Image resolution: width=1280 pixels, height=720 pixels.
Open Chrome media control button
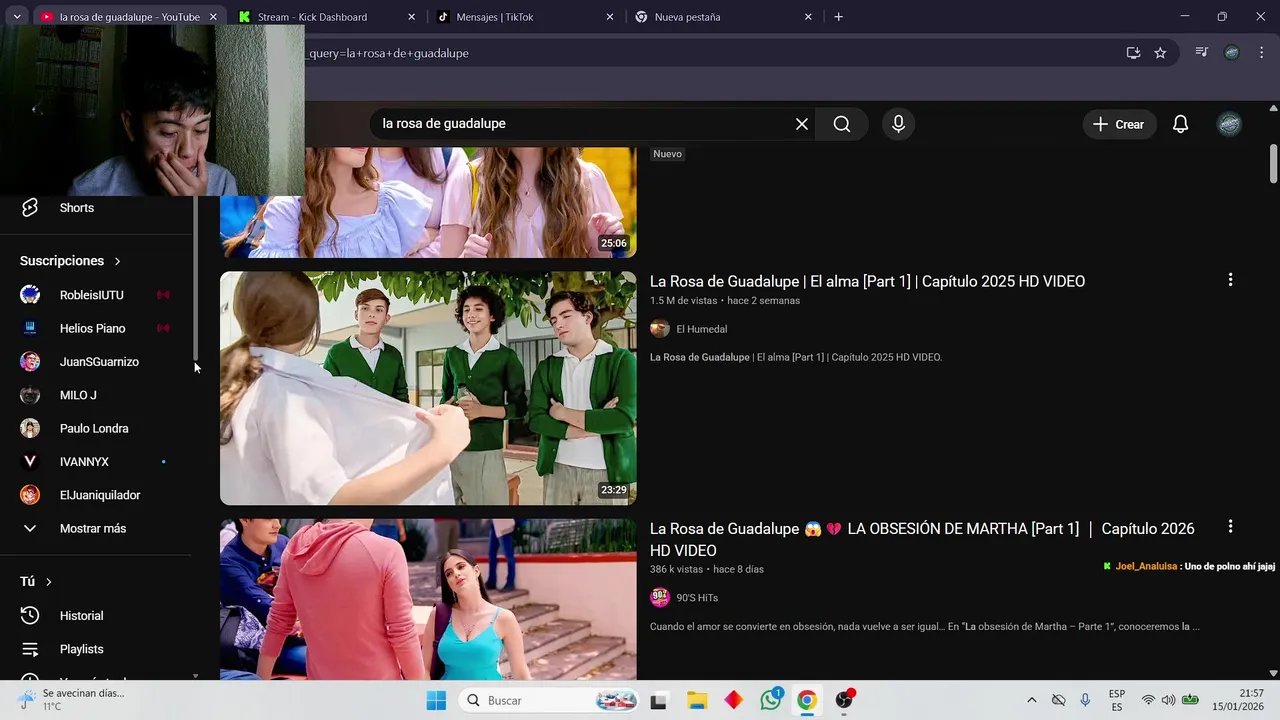click(1202, 52)
